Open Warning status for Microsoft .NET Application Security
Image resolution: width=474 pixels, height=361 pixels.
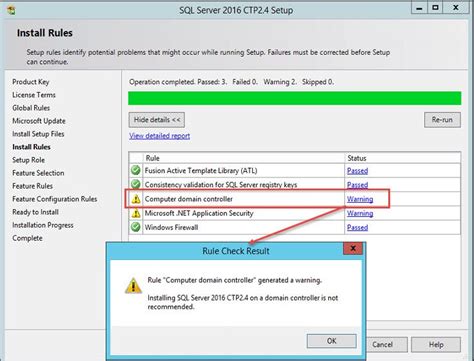point(360,213)
